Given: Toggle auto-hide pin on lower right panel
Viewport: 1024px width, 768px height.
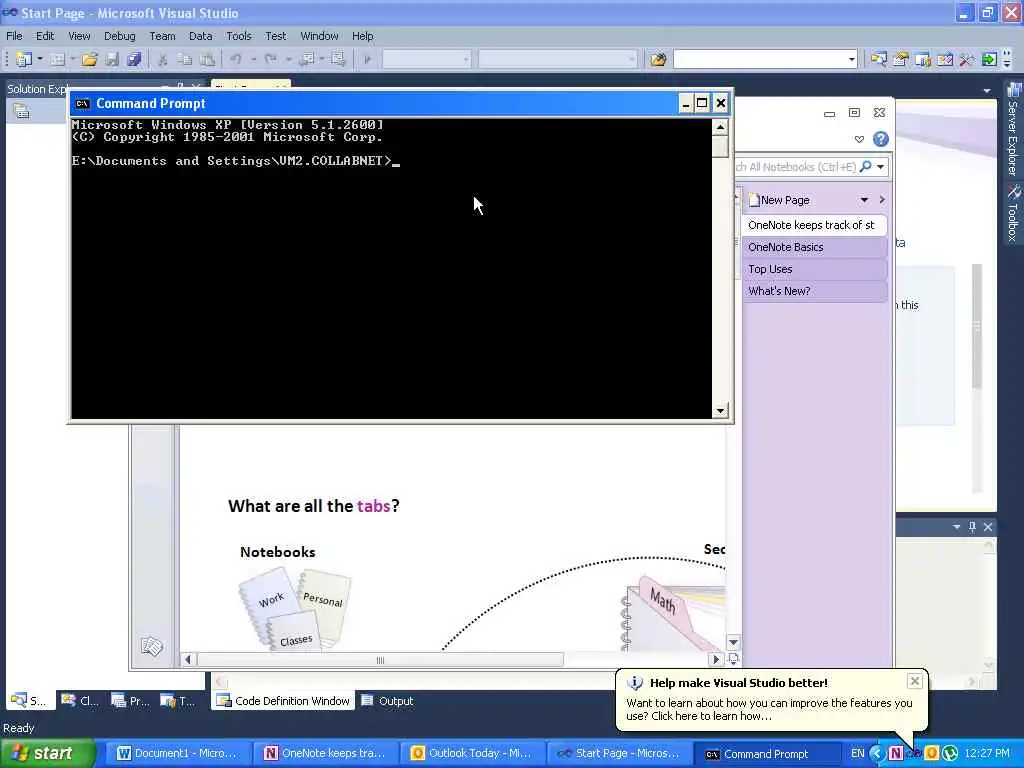Looking at the screenshot, I should tap(972, 526).
